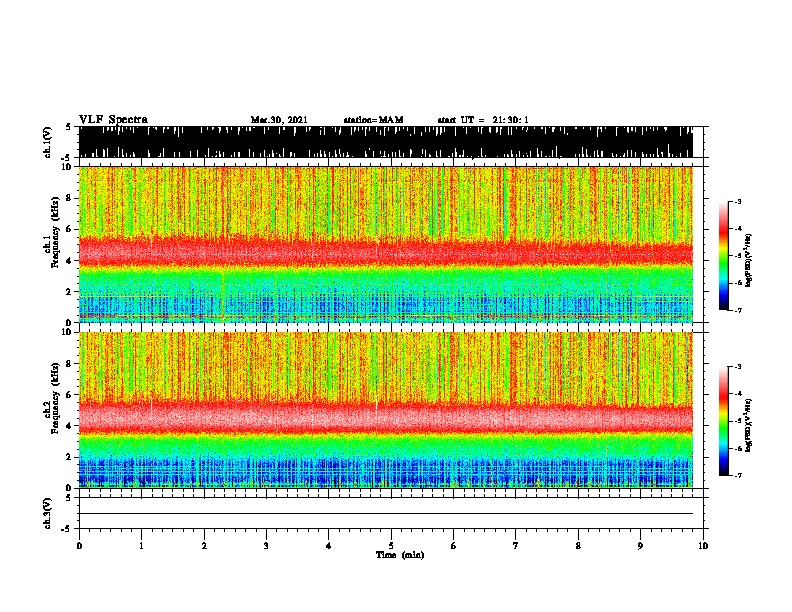
Task: Click the ch.1 waveform strip at the top
Action: 386,142
